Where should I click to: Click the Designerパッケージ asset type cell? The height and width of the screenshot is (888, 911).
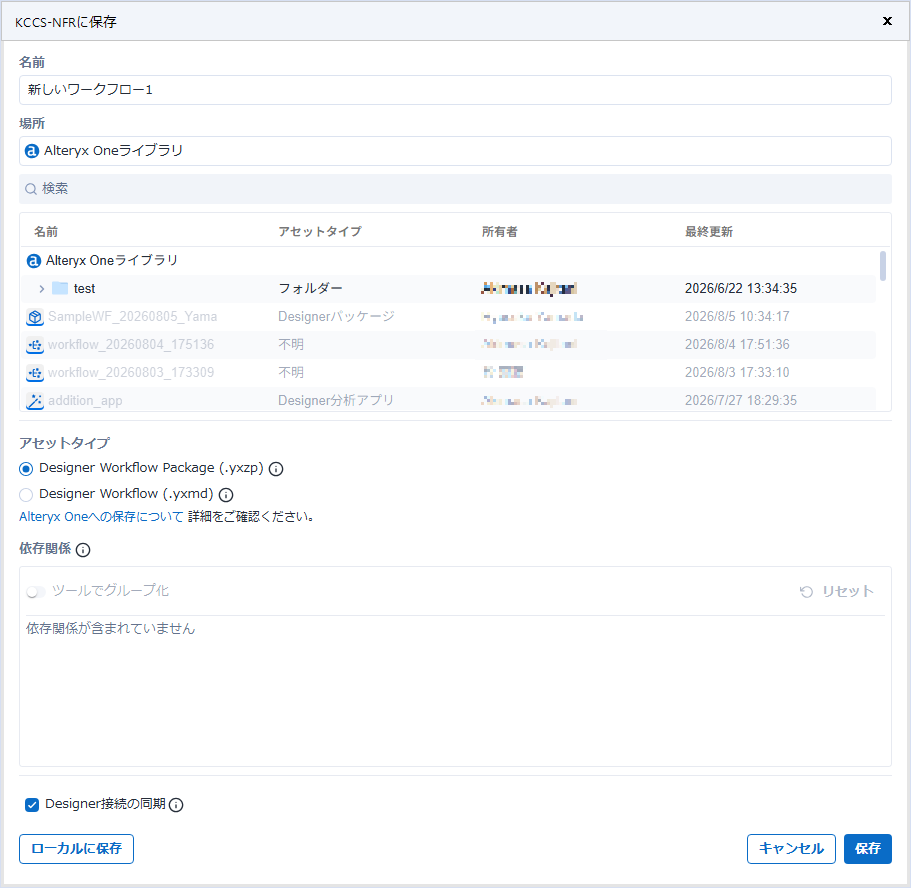coord(336,317)
